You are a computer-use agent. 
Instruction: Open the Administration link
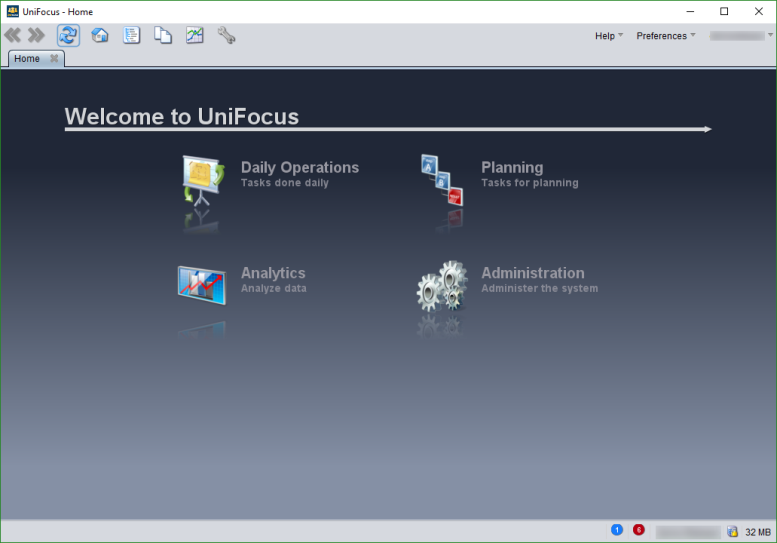(x=533, y=273)
